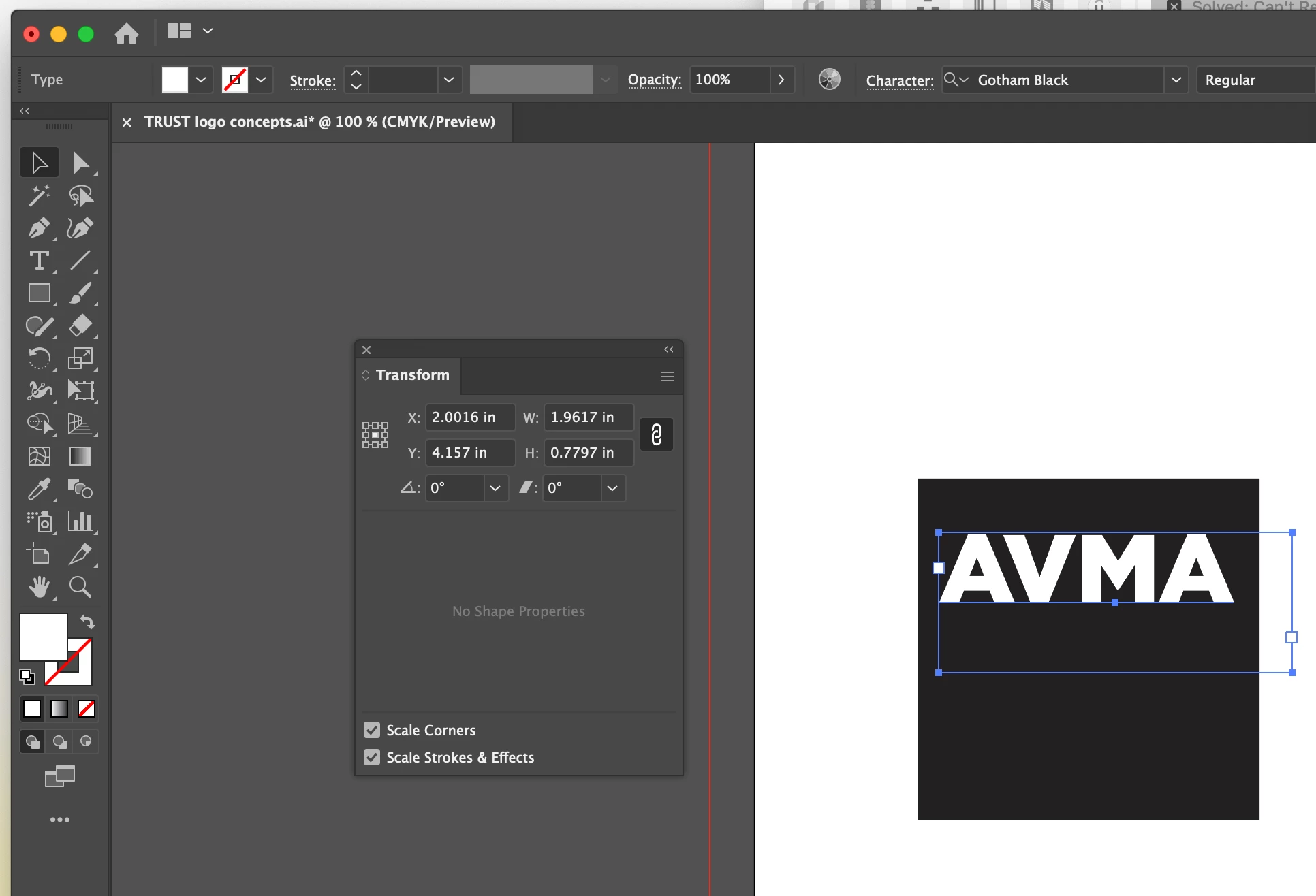Expand the rotate angle dropdown
Screen dimensions: 1316x896
[x=495, y=488]
